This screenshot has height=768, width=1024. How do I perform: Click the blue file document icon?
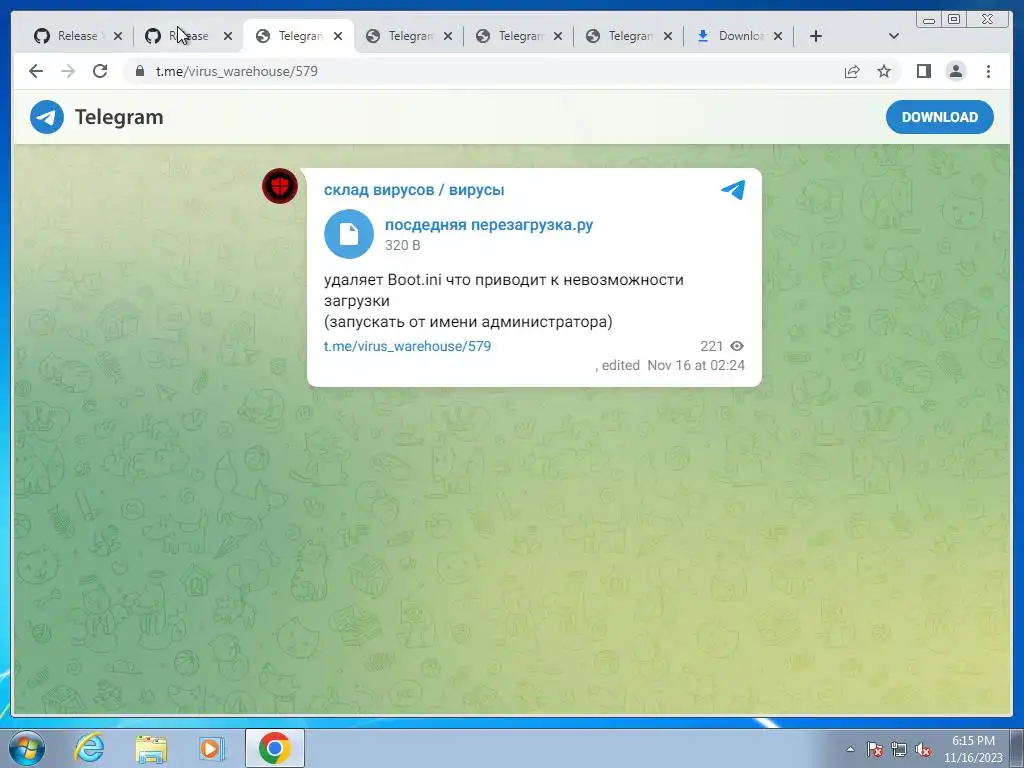[x=349, y=234]
